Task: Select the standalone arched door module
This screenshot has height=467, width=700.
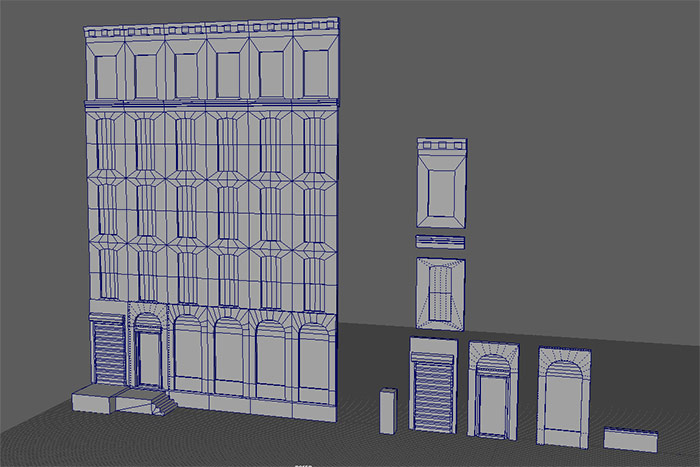Action: click(x=493, y=390)
